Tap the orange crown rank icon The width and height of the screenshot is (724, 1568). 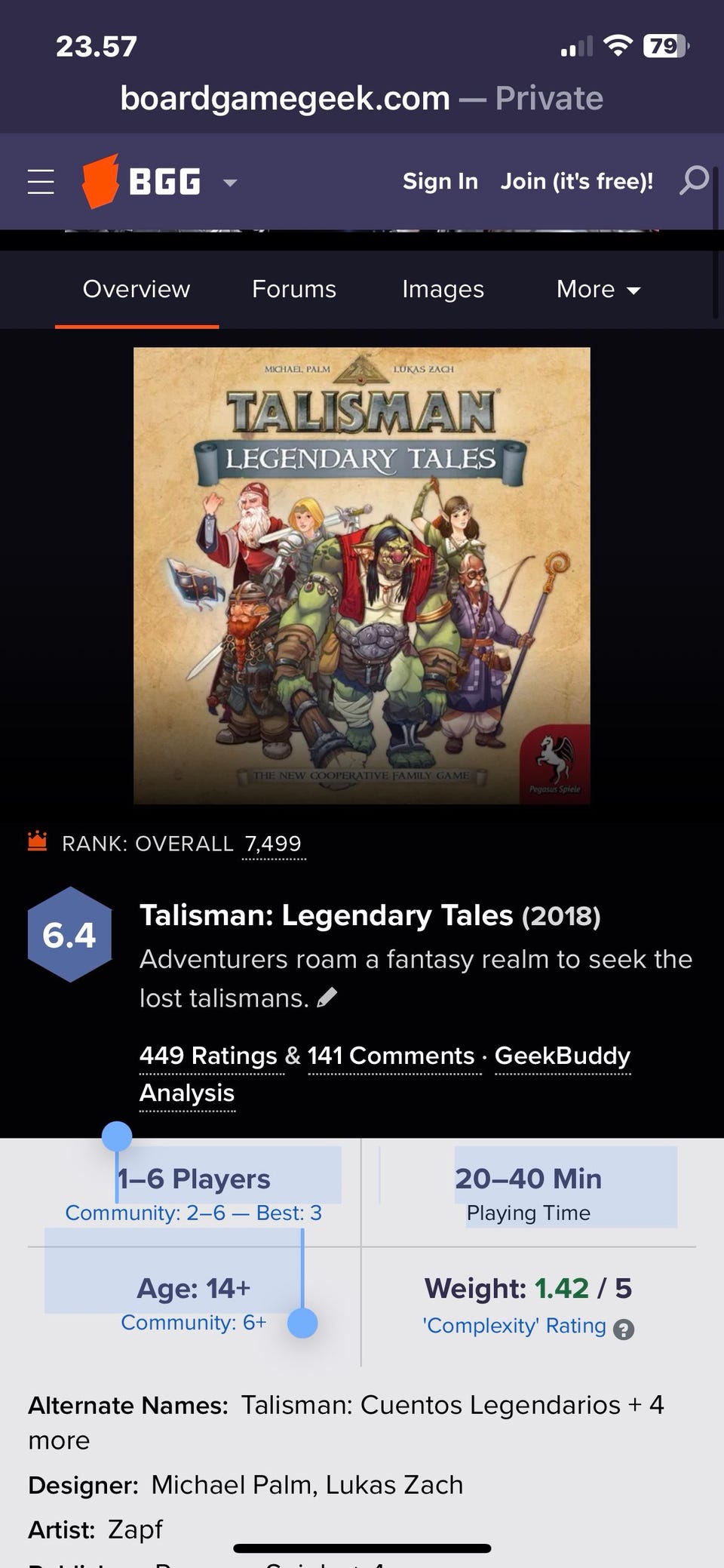[38, 841]
